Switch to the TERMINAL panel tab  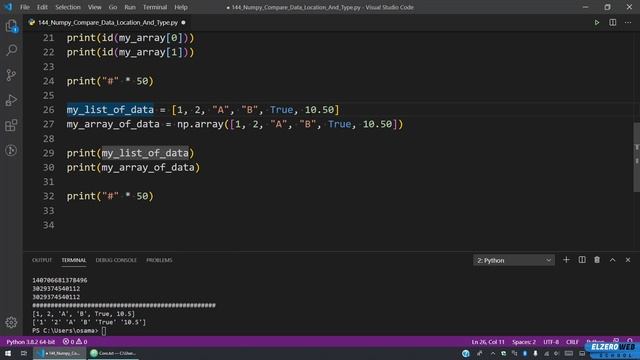tap(74, 260)
